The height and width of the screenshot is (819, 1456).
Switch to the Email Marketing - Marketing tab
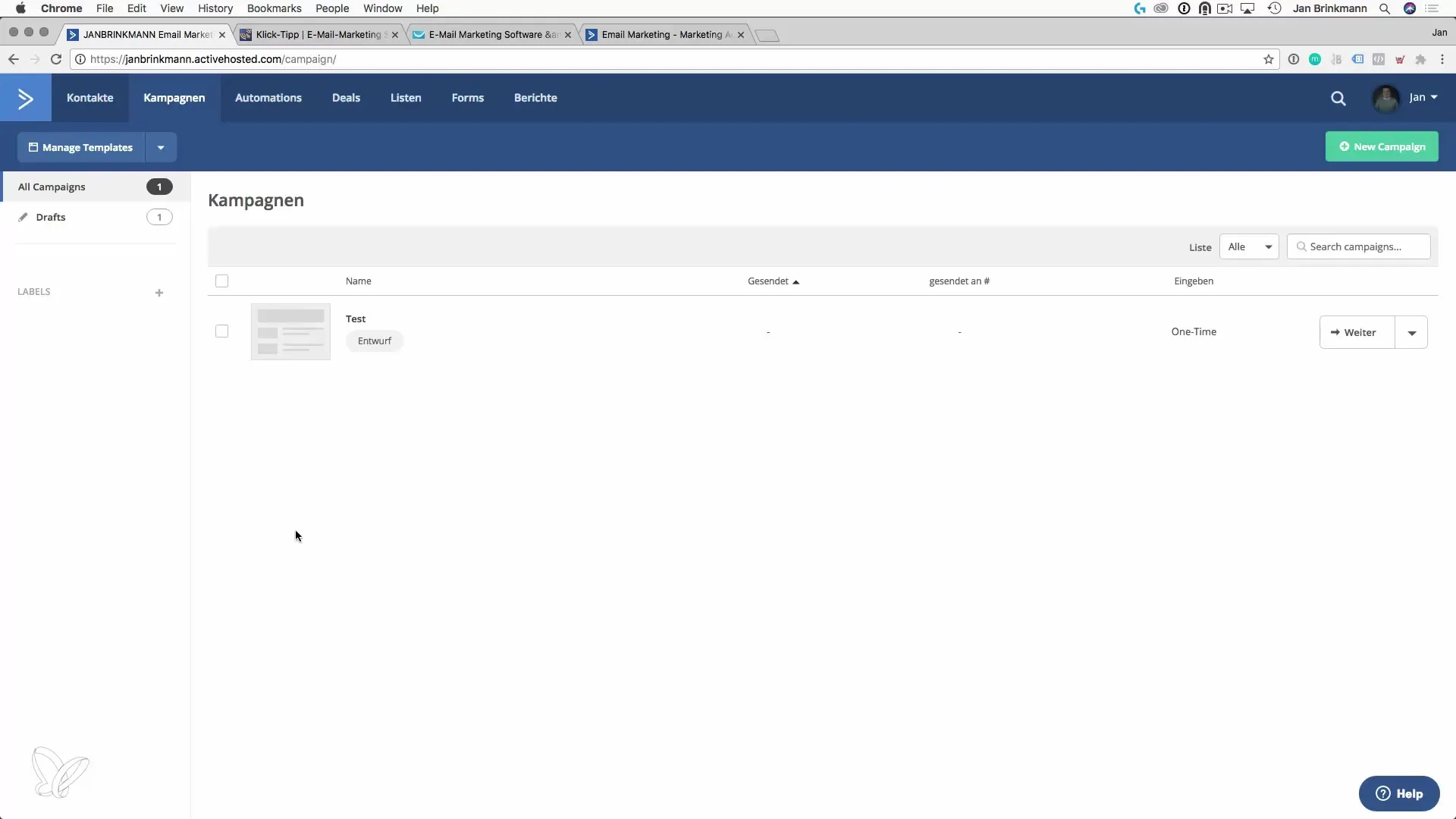coord(665,35)
